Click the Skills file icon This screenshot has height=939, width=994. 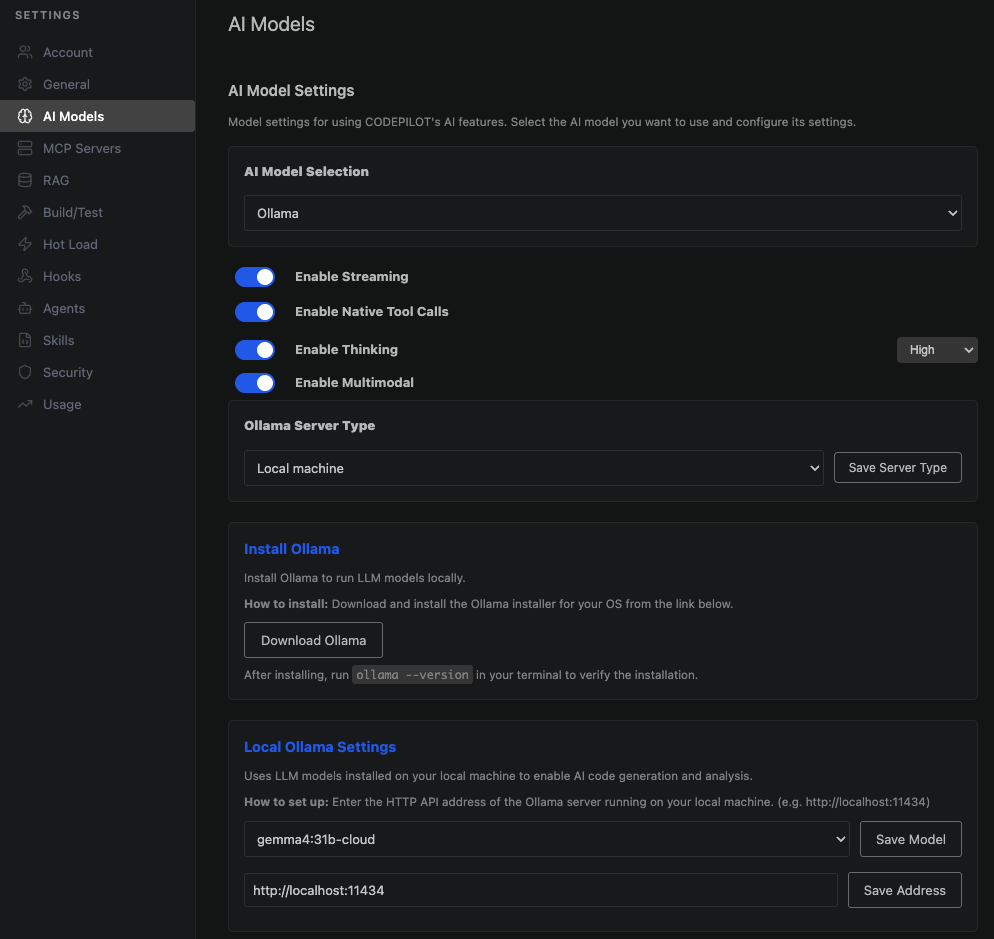tap(25, 340)
